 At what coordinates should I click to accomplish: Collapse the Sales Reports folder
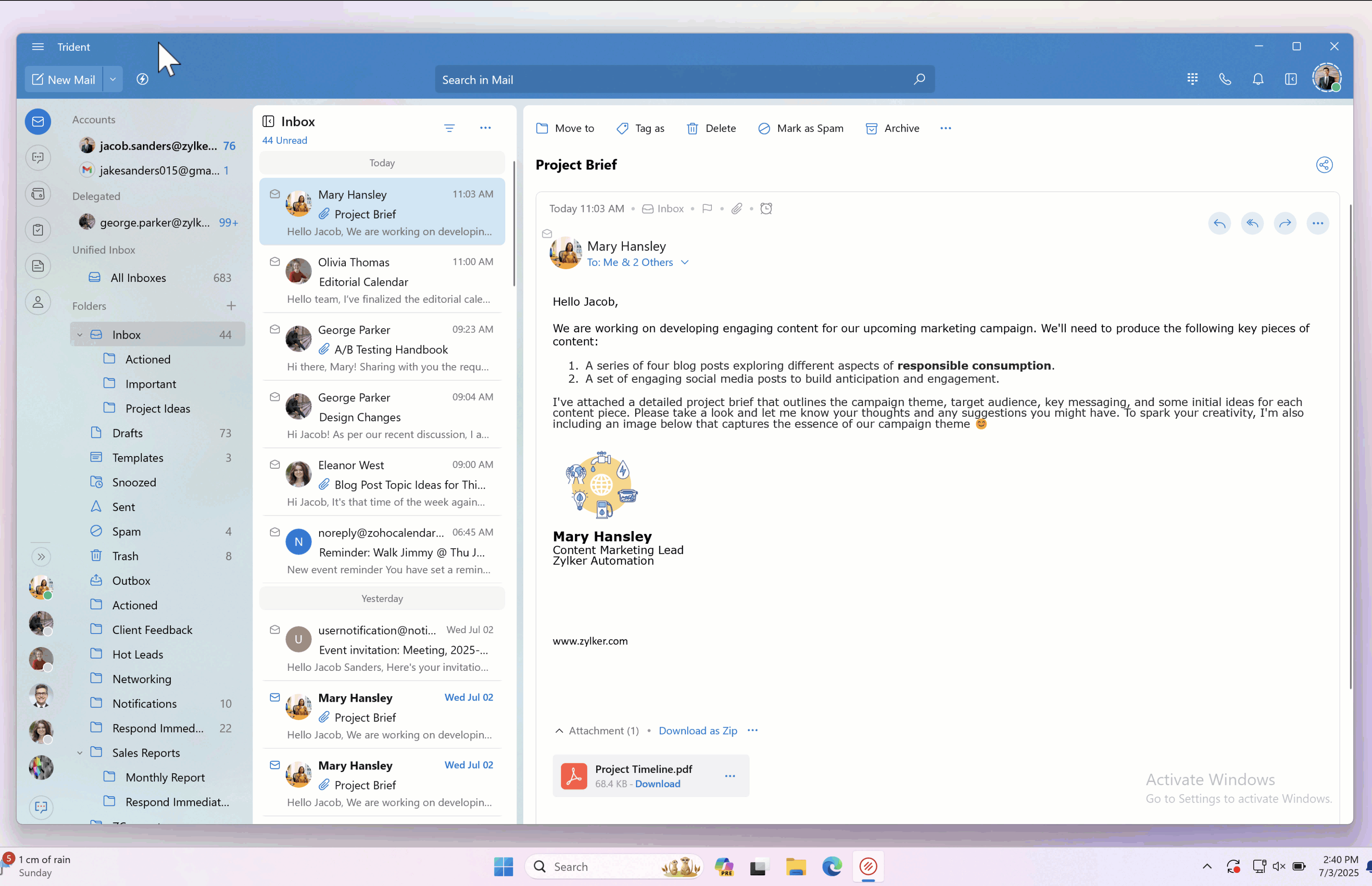tap(80, 753)
